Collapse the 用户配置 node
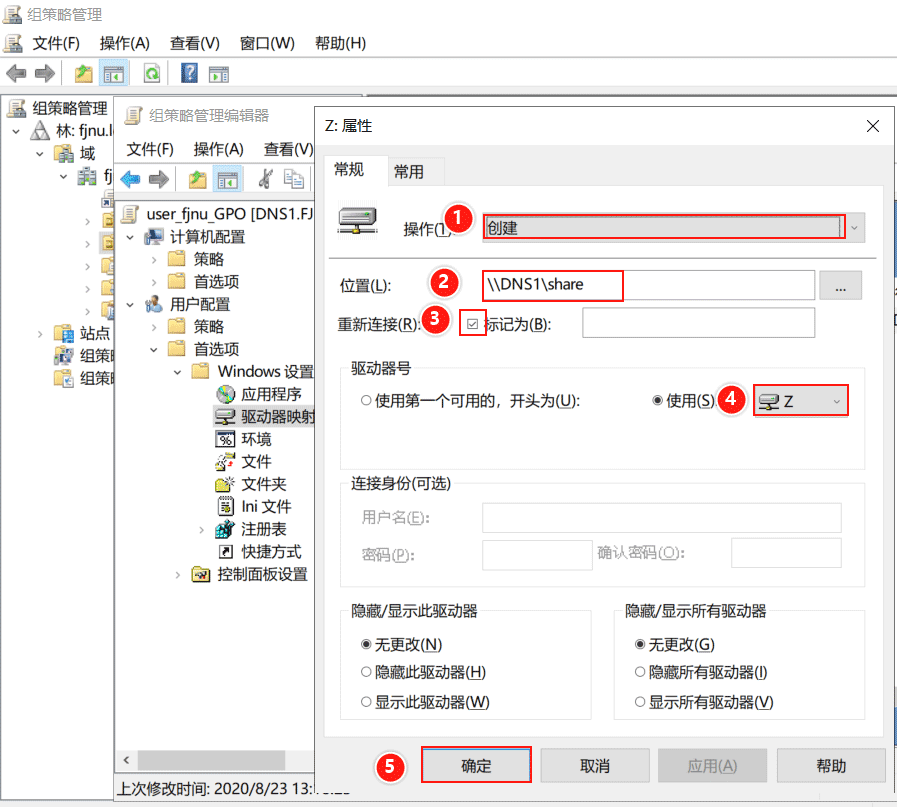Image resolution: width=897 pixels, height=807 pixels. 130,305
